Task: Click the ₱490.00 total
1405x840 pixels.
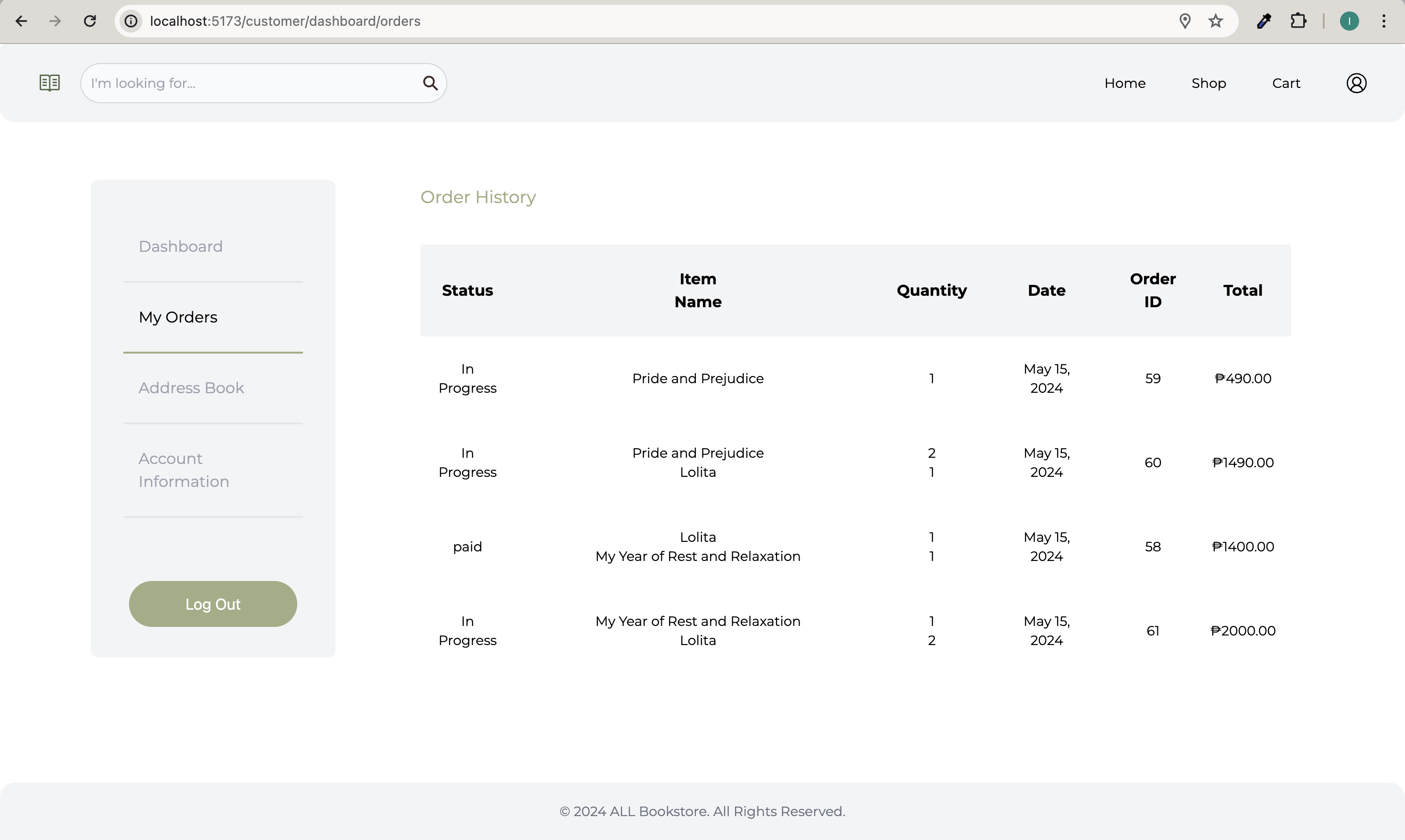Action: coord(1243,378)
